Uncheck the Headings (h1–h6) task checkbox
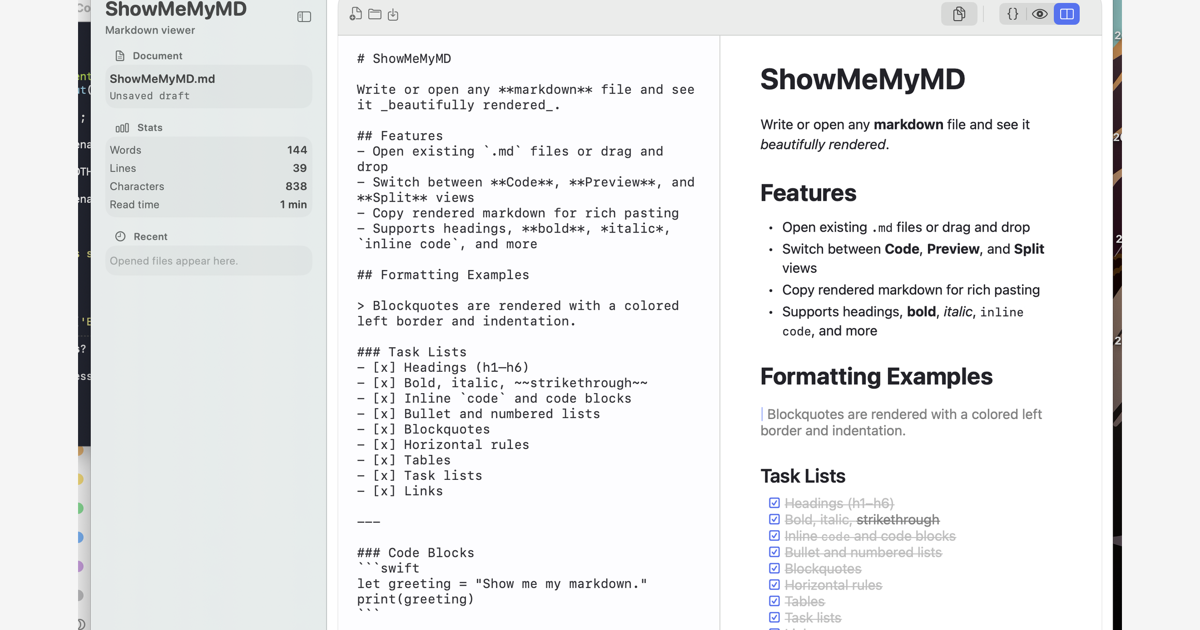This screenshot has height=630, width=1200. point(774,503)
